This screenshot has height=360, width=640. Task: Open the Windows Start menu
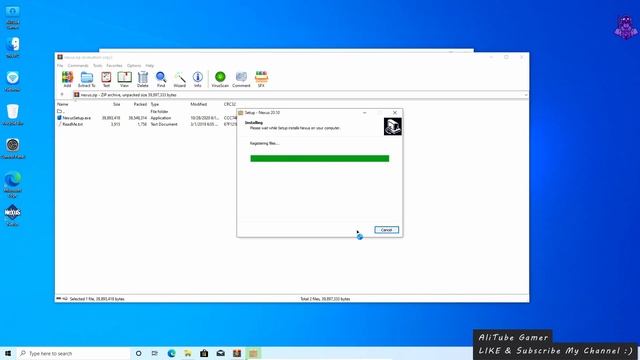8,353
